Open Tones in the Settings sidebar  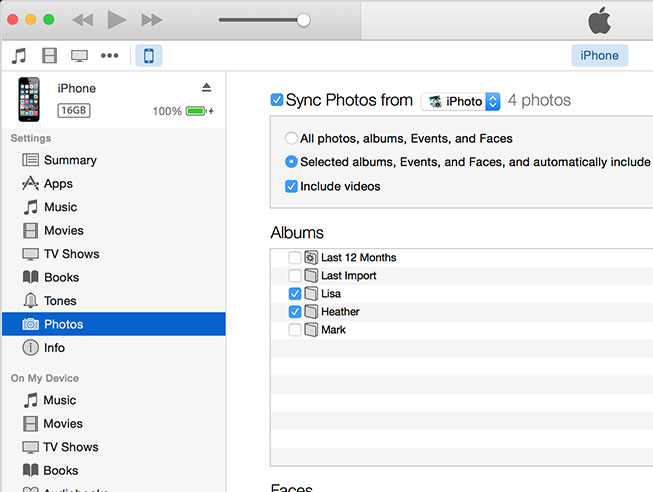tap(60, 301)
